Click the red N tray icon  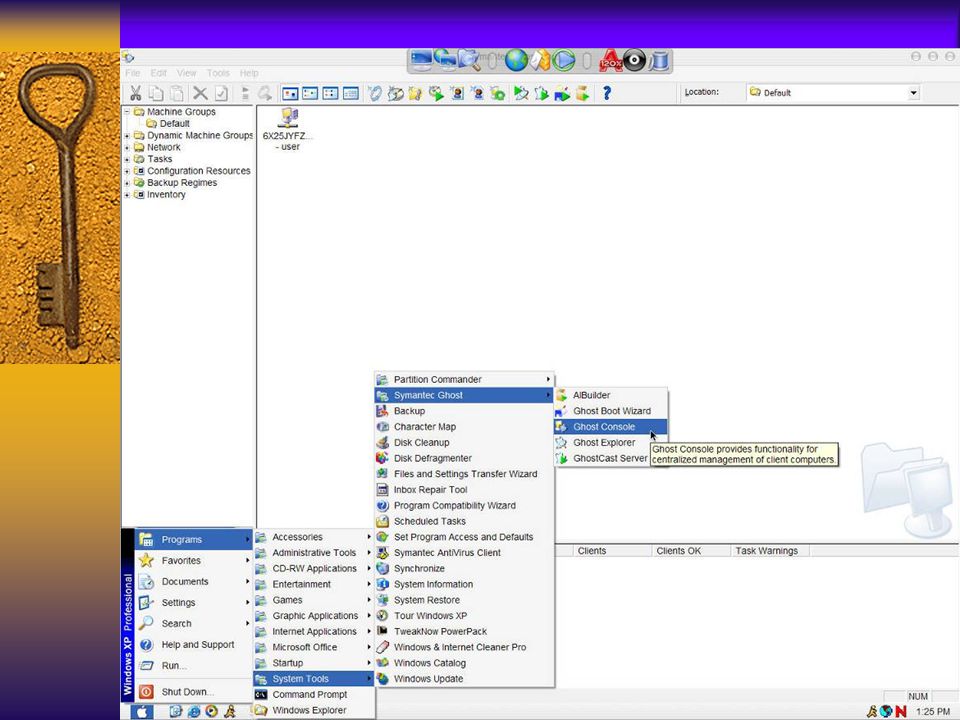901,711
